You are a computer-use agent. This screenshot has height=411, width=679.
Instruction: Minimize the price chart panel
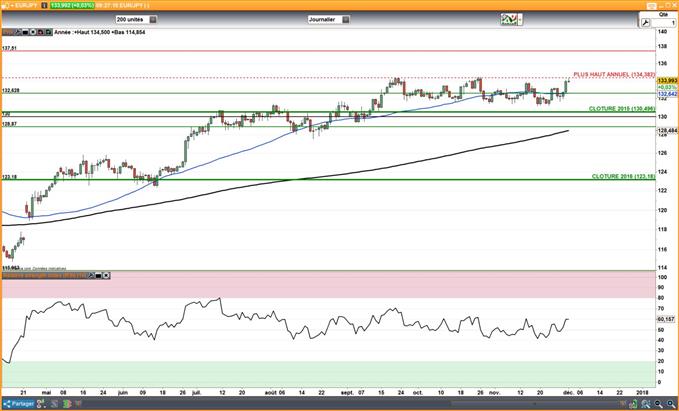25,32
